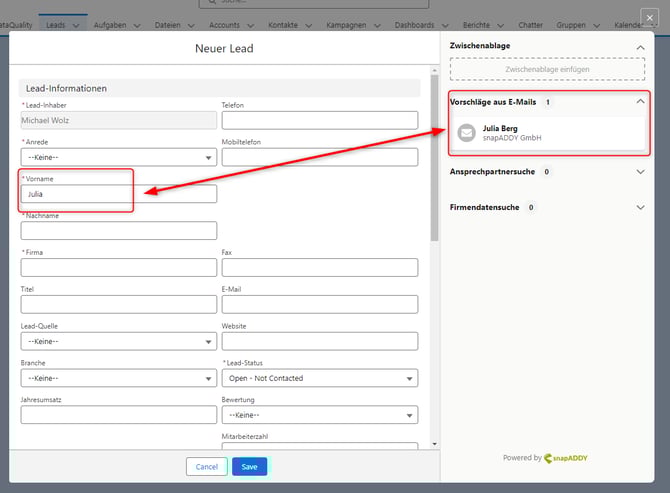Screen dimensions: 670x493
Task: Expand the Firmendatensuche section
Action: click(x=640, y=207)
